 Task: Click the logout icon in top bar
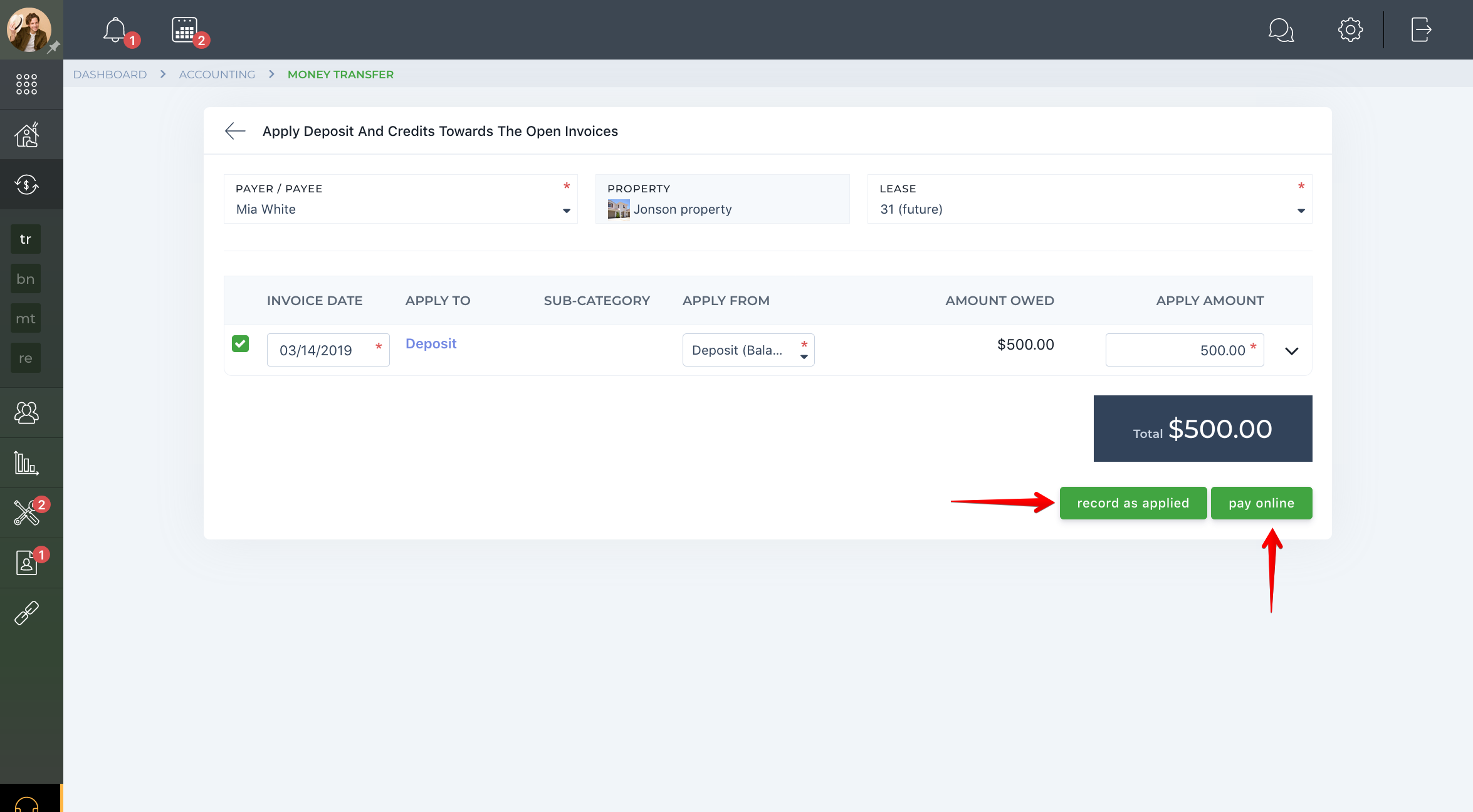click(x=1421, y=30)
